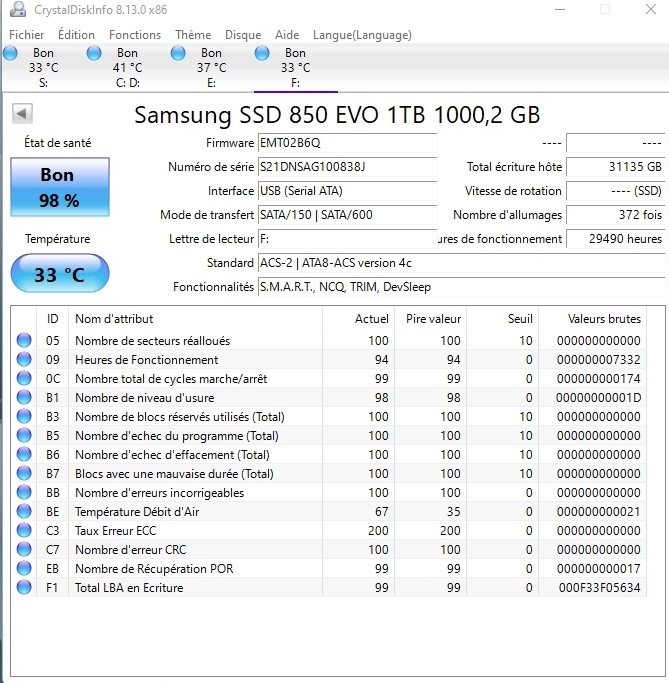Screen dimensions: 669x683
Task: Click status orb for Température Débit d'Air row
Action: click(24, 512)
